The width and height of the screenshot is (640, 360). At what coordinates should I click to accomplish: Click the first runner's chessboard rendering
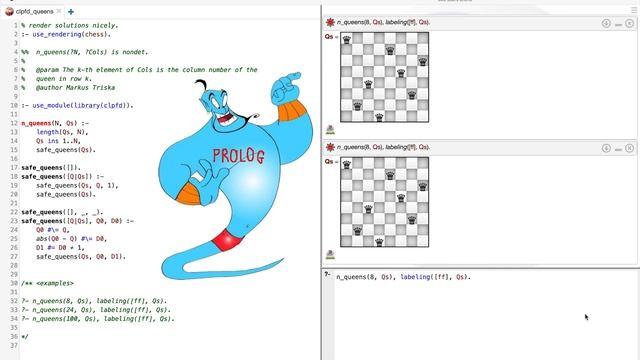click(384, 77)
